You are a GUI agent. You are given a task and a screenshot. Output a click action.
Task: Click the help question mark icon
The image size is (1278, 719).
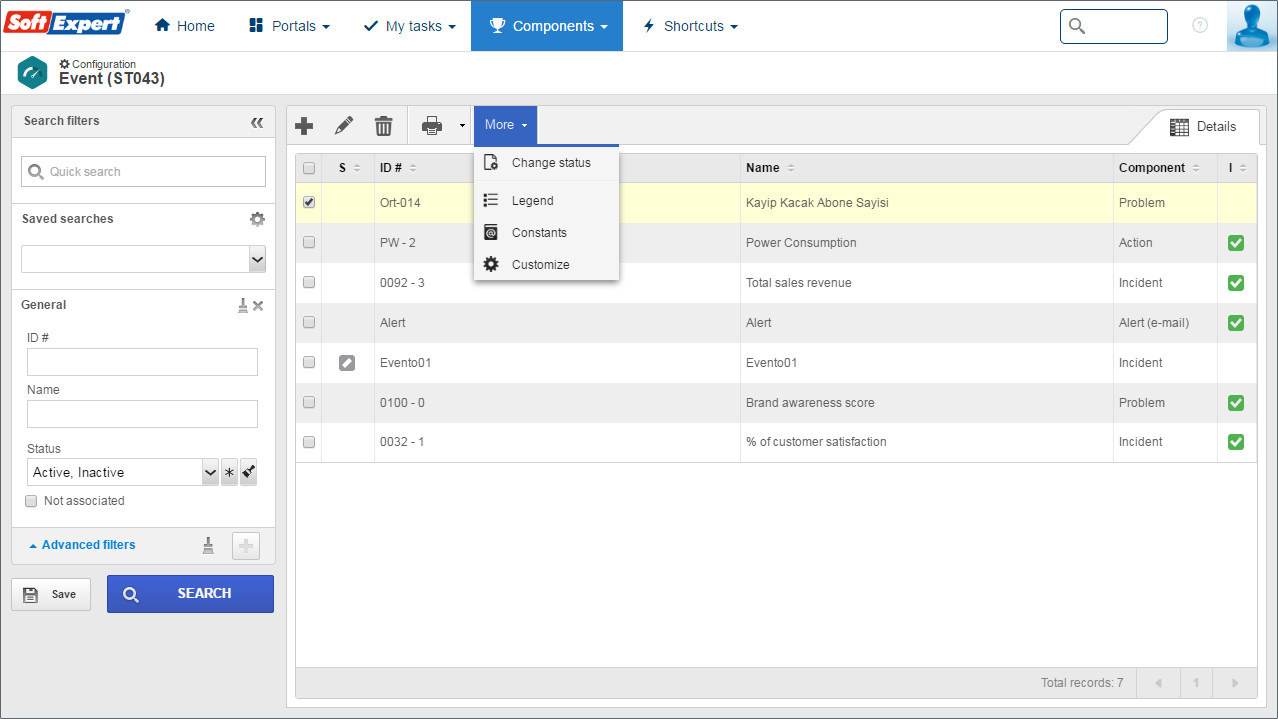[1200, 26]
